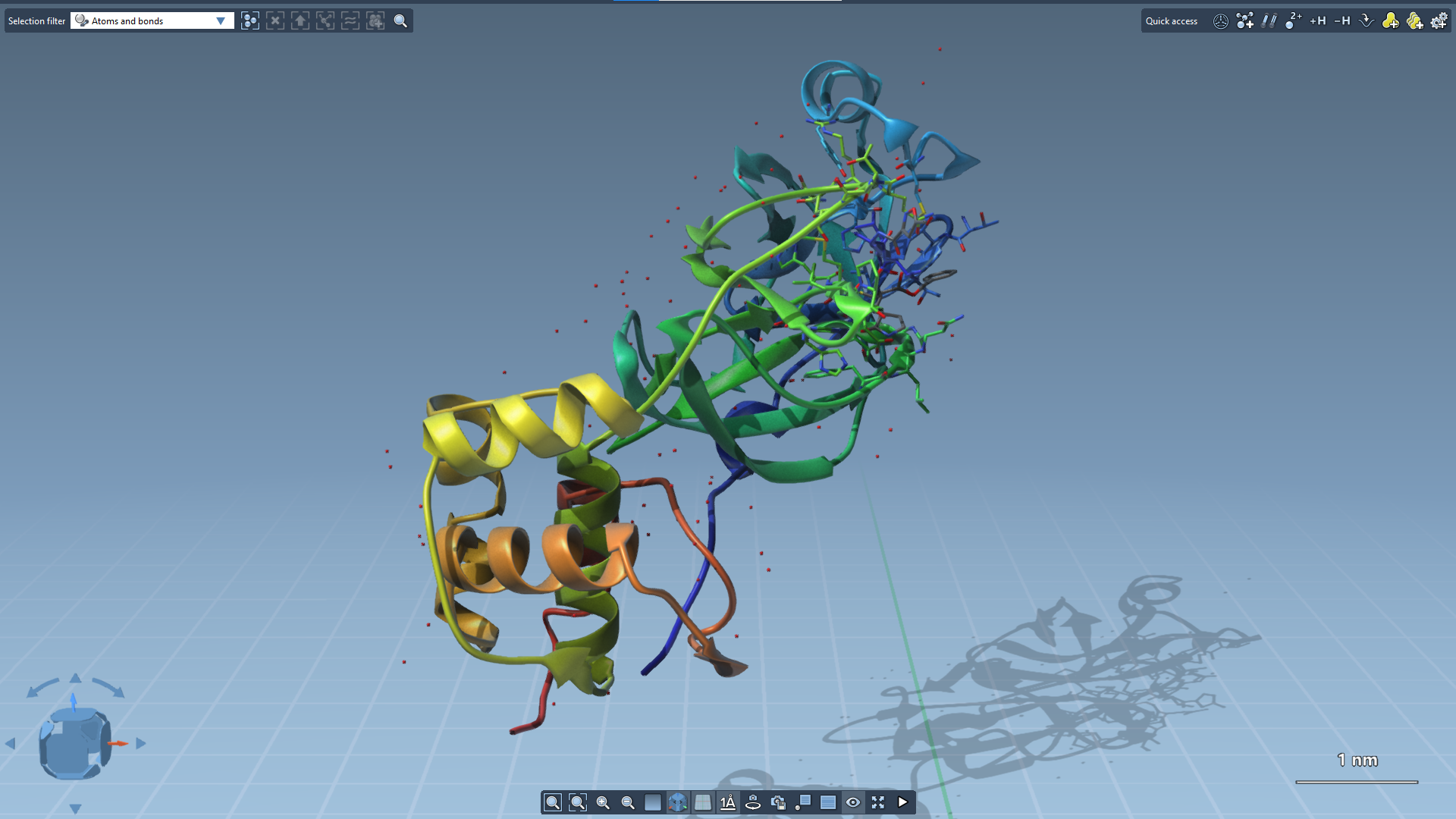Click the periodic table wheel icon
This screenshot has width=1456, height=819.
1220,21
